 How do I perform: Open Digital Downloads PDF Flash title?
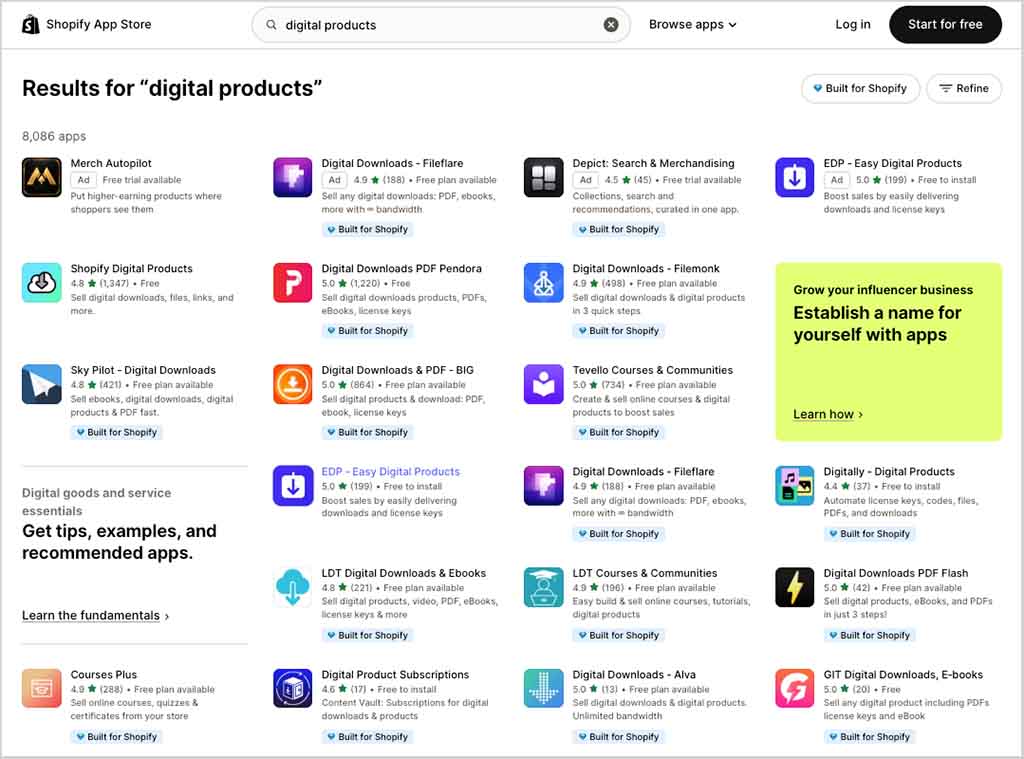point(895,573)
